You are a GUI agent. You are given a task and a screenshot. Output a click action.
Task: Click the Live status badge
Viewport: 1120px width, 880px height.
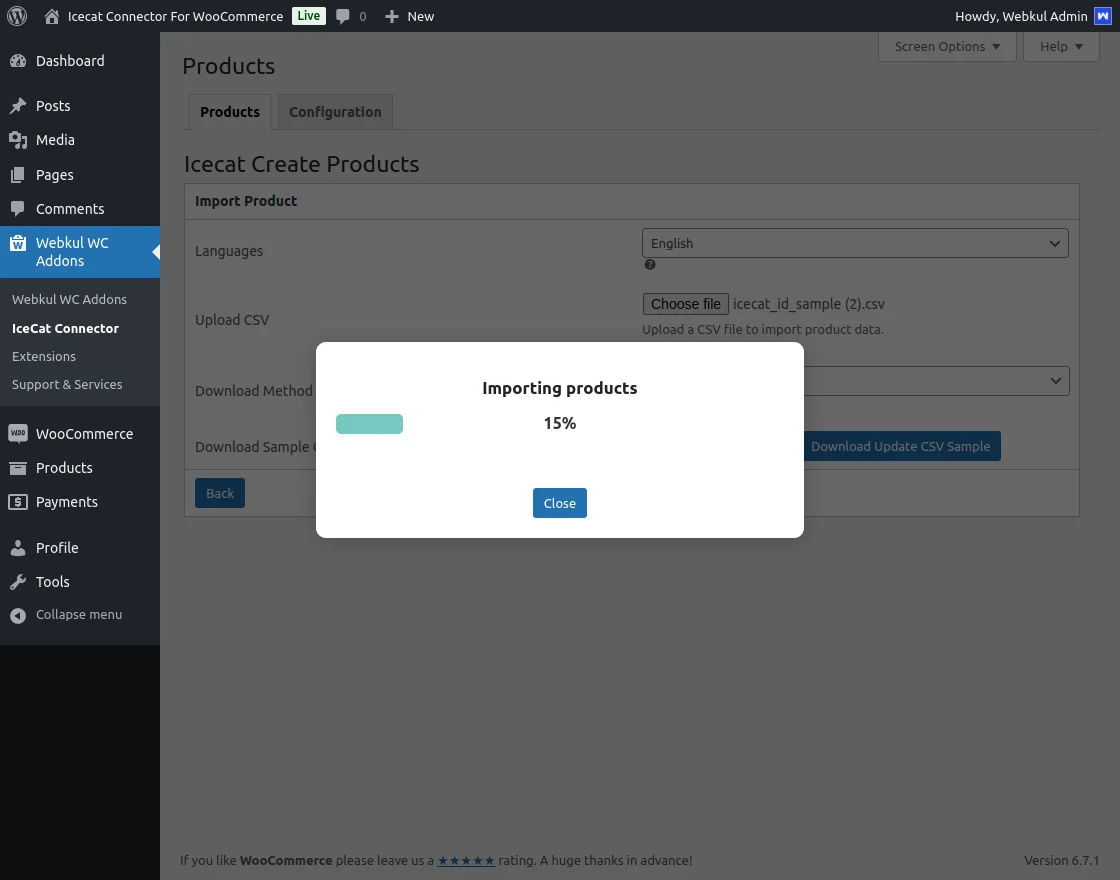[x=309, y=16]
